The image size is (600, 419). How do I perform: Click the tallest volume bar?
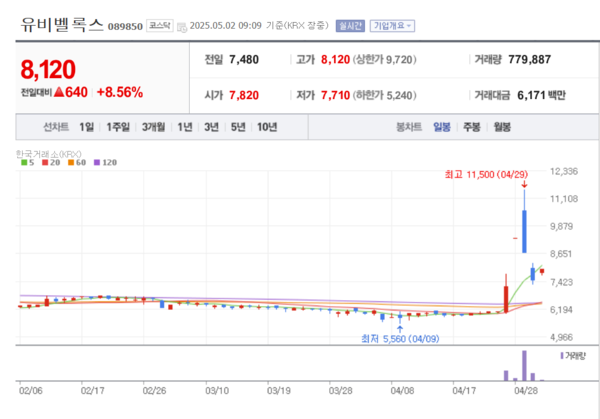pyautogui.click(x=524, y=366)
